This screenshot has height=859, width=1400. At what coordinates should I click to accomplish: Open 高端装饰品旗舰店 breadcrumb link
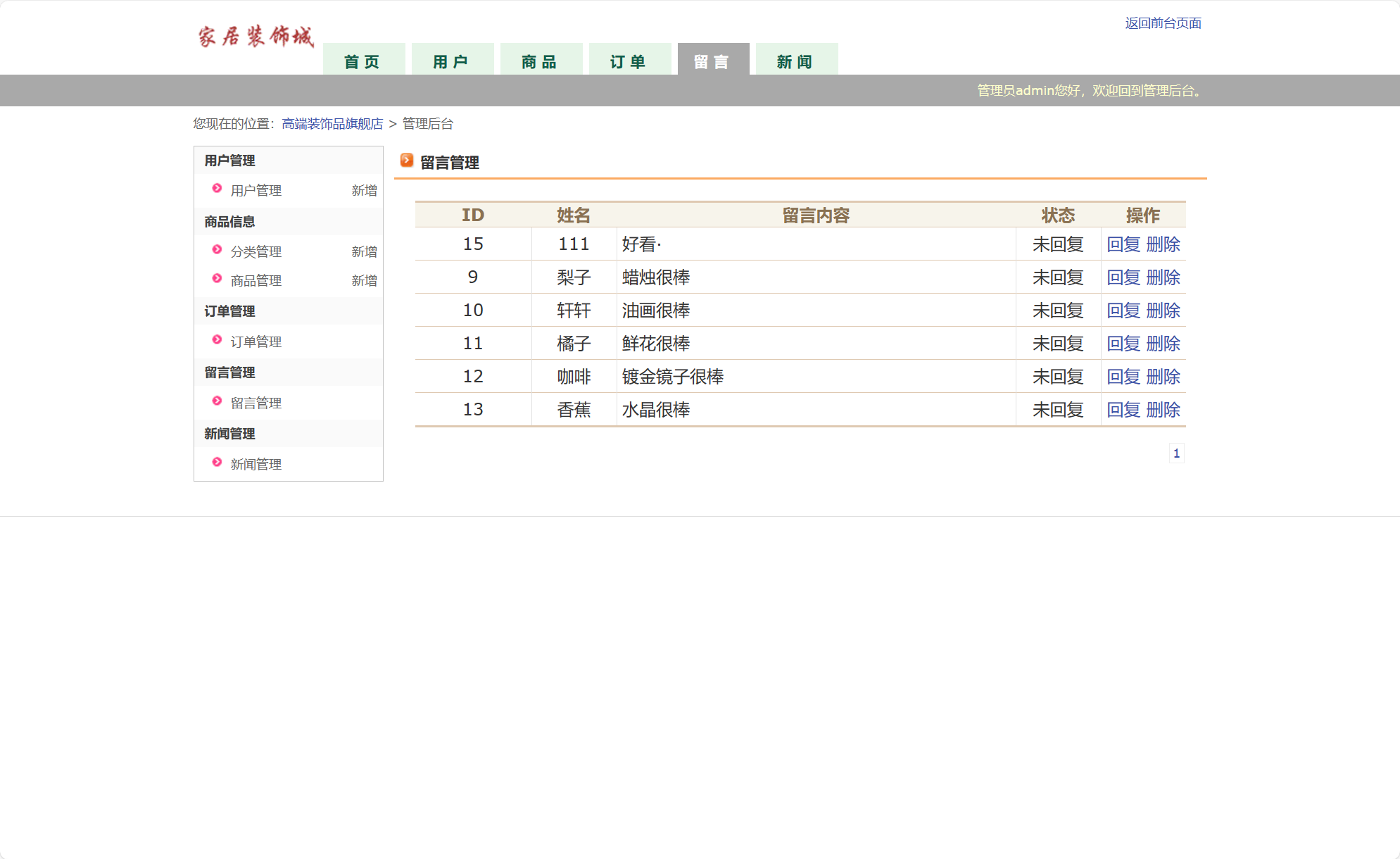[x=332, y=123]
